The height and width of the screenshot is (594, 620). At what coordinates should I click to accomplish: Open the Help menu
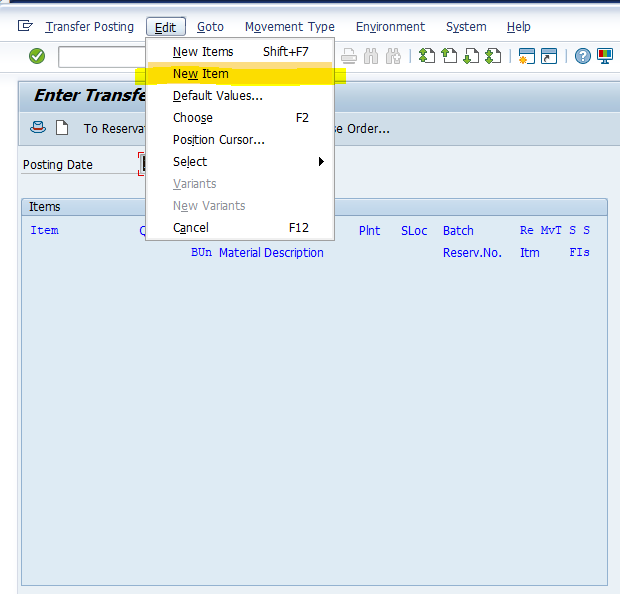518,27
